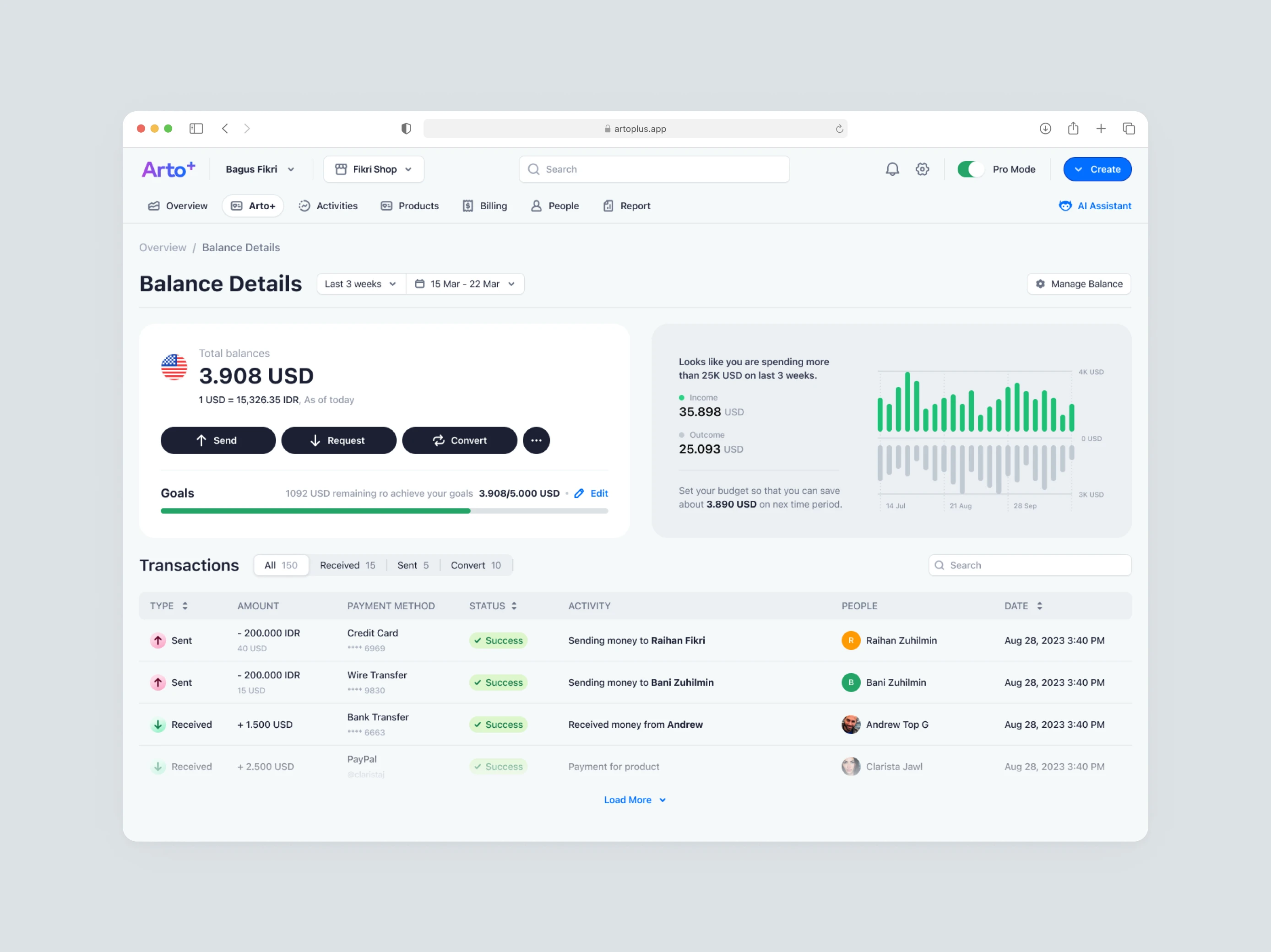Open browser downloads icon
Viewport: 1271px width, 952px height.
[1045, 128]
